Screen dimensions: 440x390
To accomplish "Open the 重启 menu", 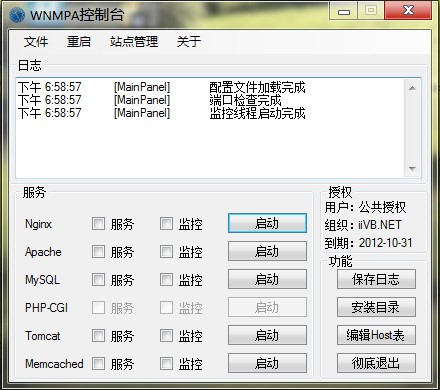I will tap(79, 42).
